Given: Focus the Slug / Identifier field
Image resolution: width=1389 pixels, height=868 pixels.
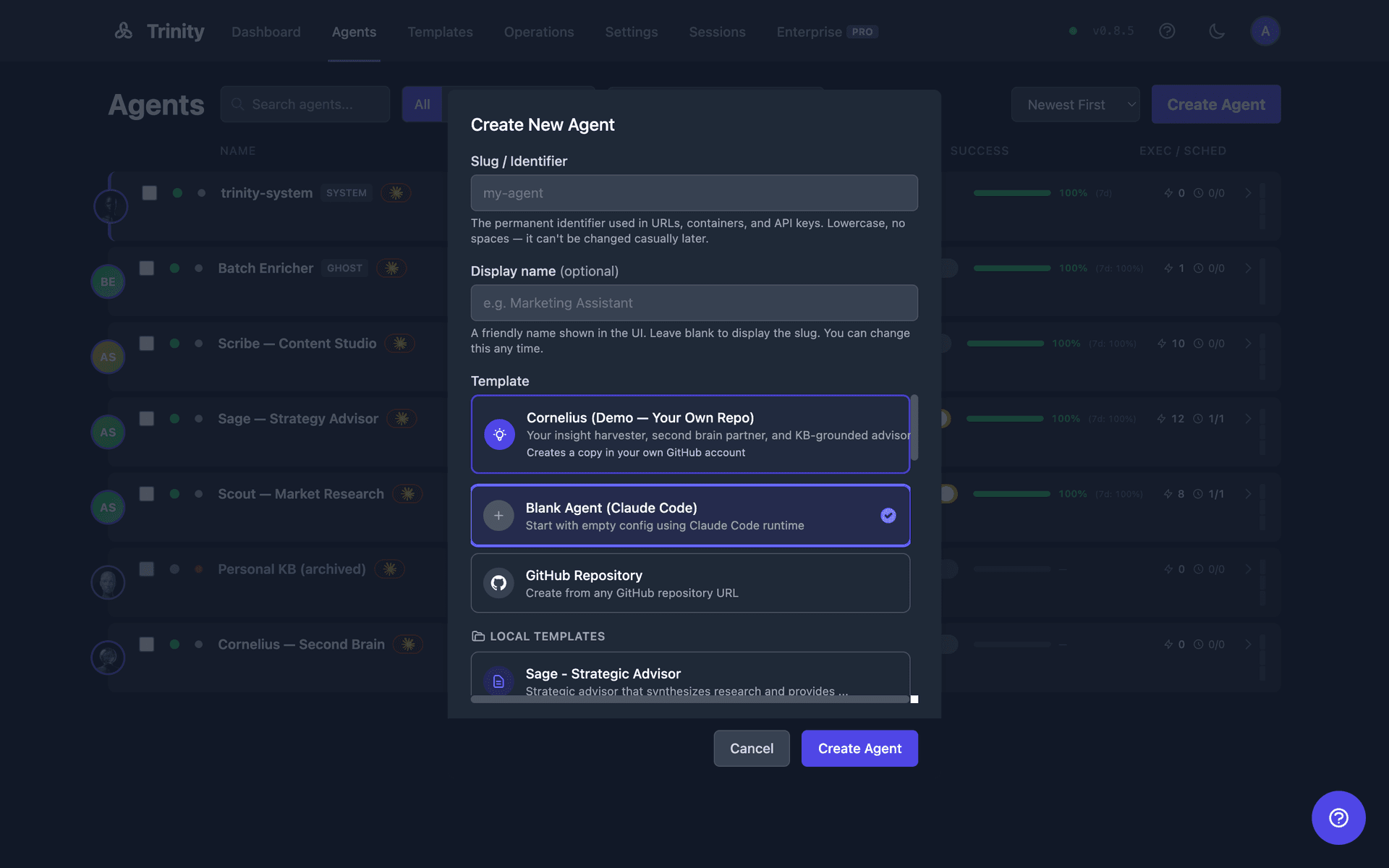Looking at the screenshot, I should tap(694, 193).
